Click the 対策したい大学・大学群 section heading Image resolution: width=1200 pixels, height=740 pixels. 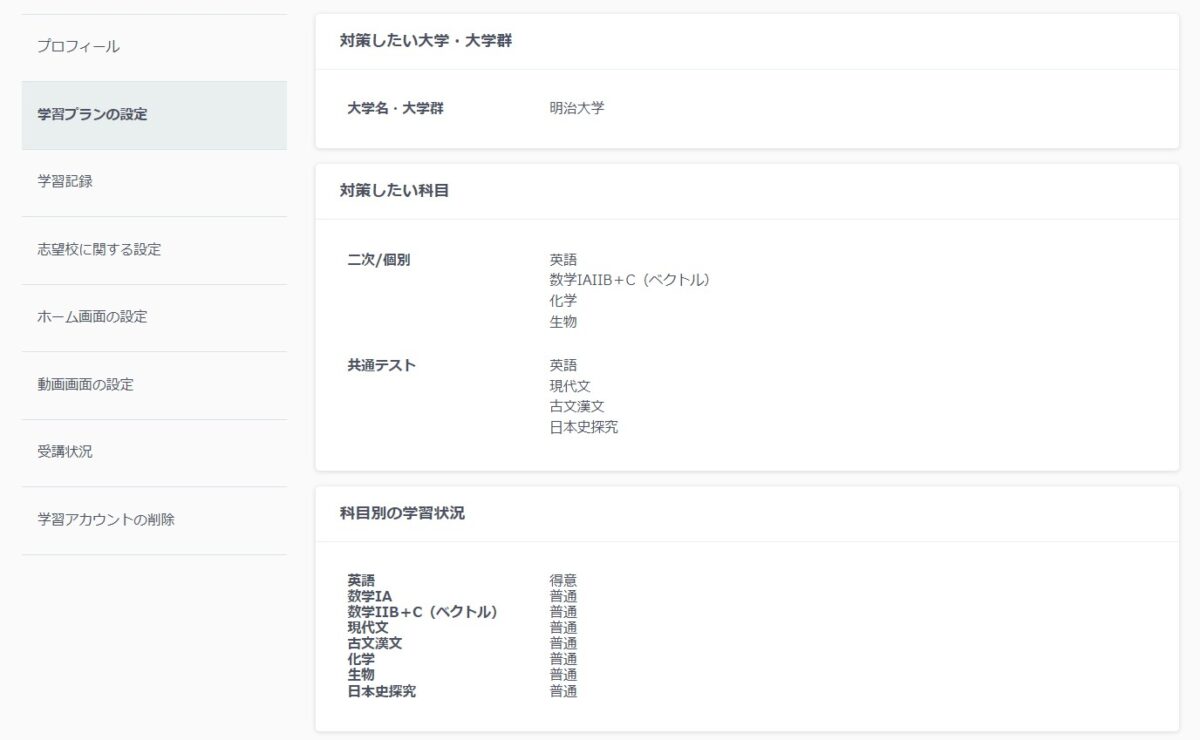(x=426, y=41)
